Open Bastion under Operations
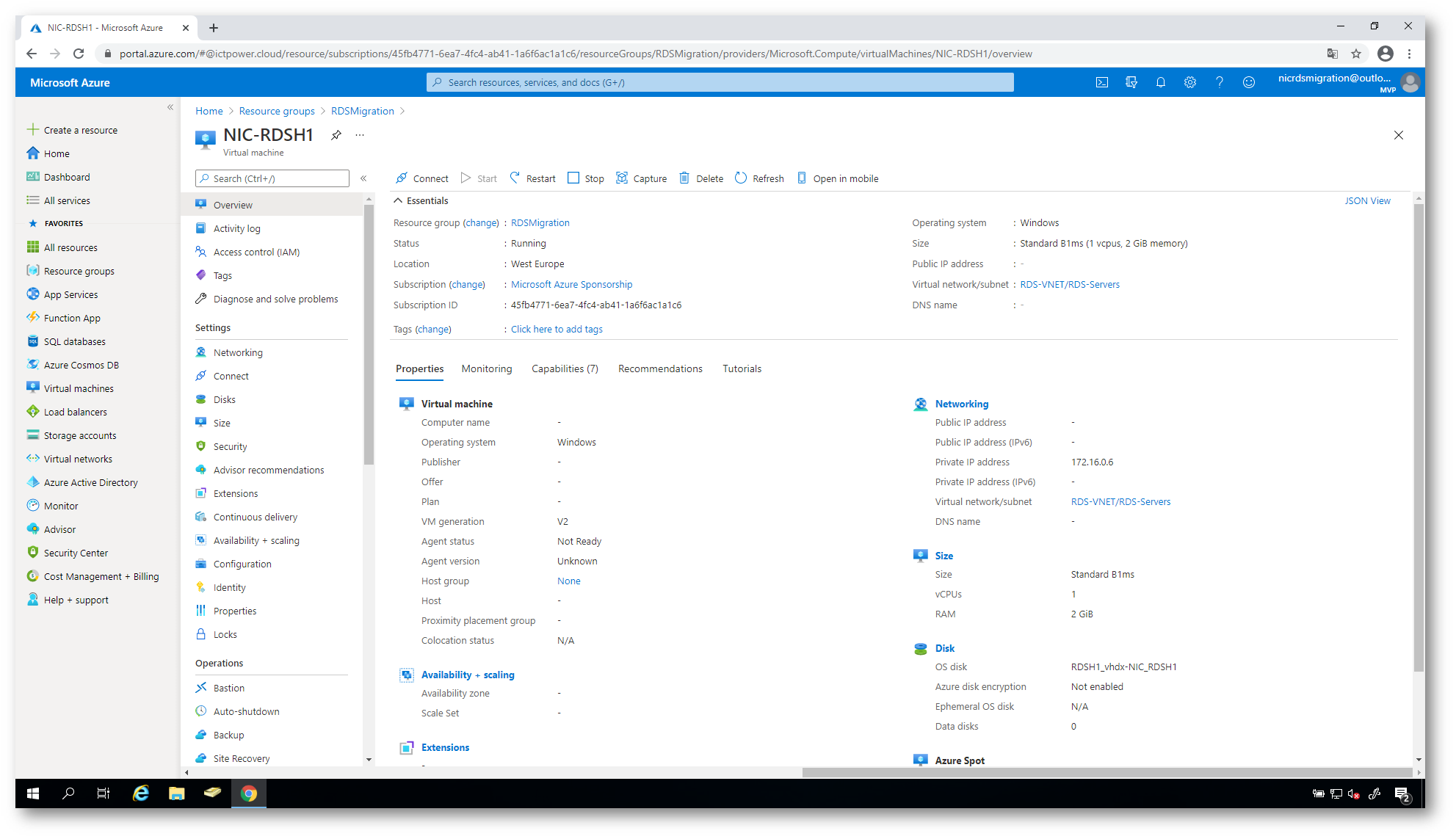 point(220,688)
